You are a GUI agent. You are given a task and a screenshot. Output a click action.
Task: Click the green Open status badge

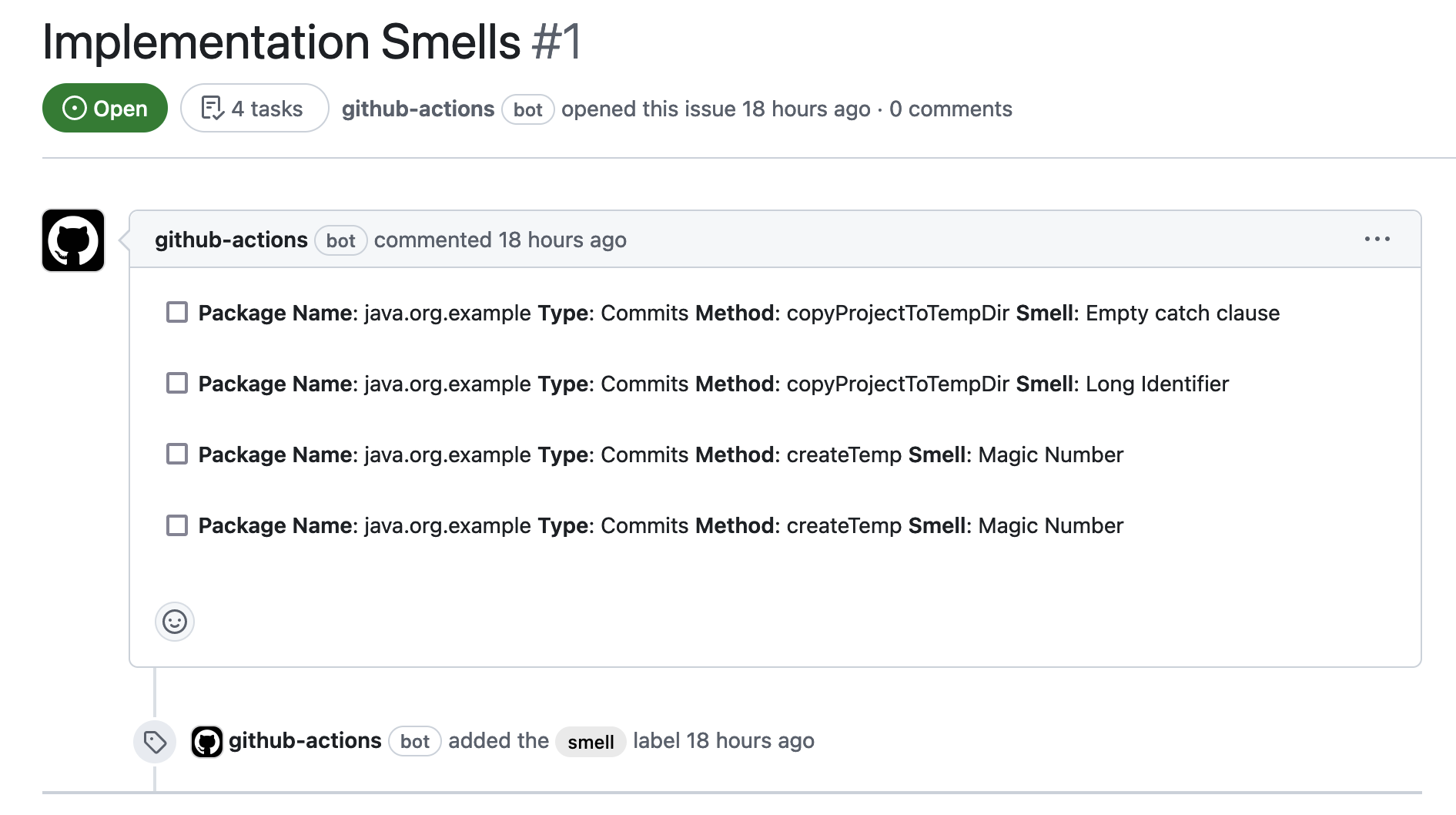click(x=105, y=109)
